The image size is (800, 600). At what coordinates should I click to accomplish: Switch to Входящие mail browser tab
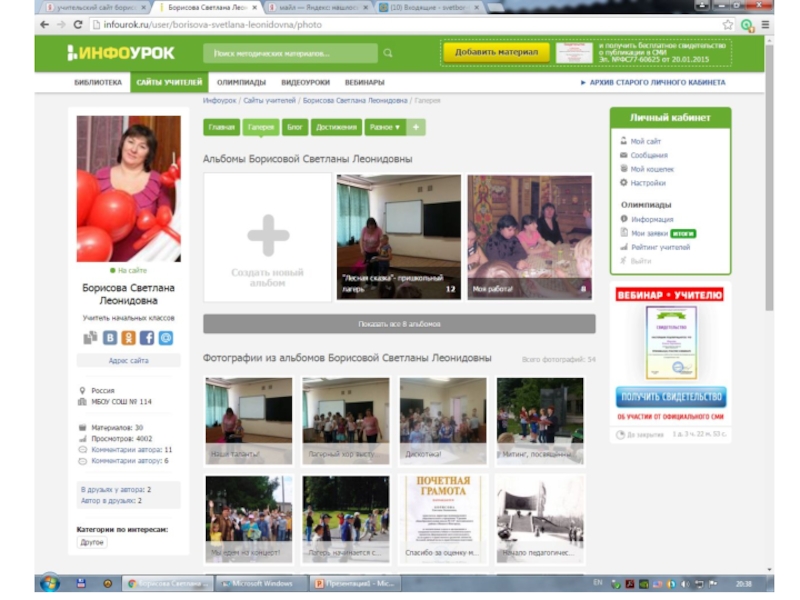point(430,8)
